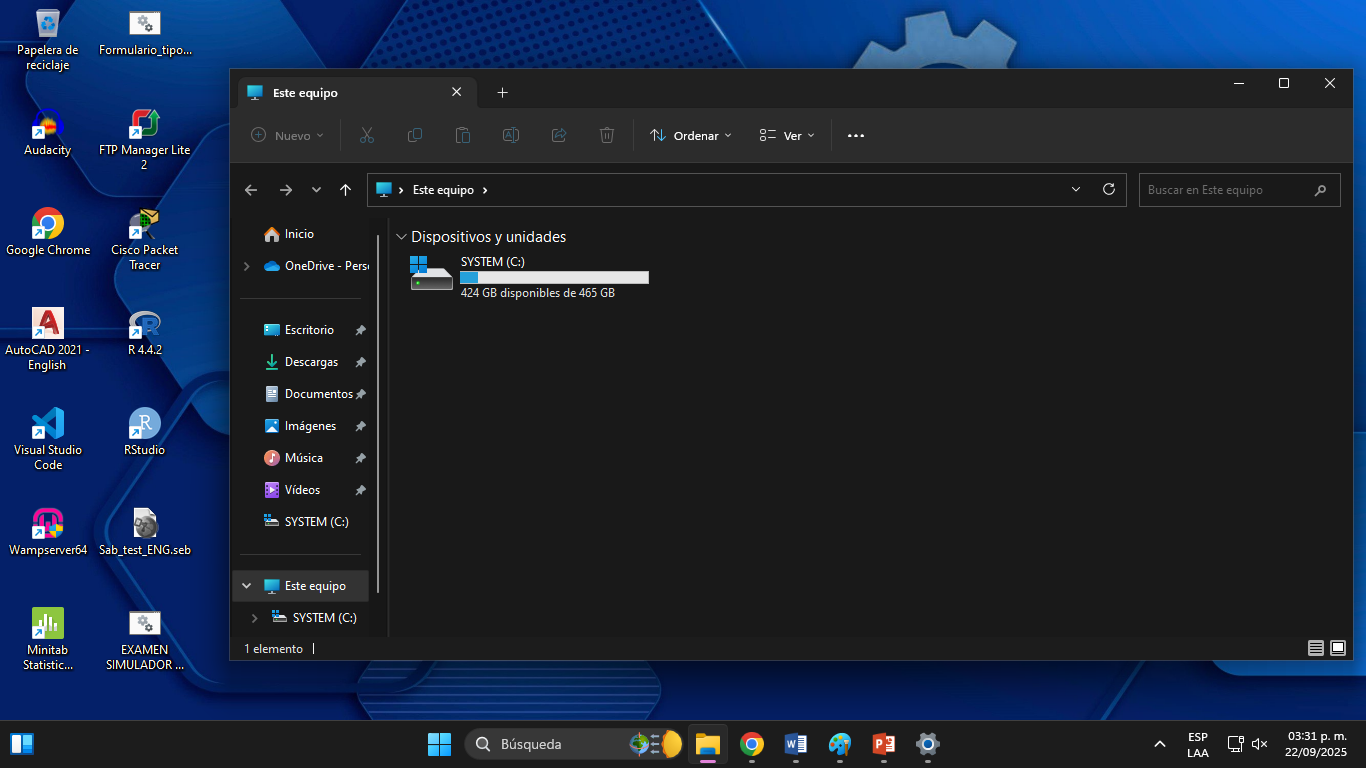This screenshot has width=1366, height=768.
Task: Toggle the muted volume icon in tray
Action: tap(1260, 744)
